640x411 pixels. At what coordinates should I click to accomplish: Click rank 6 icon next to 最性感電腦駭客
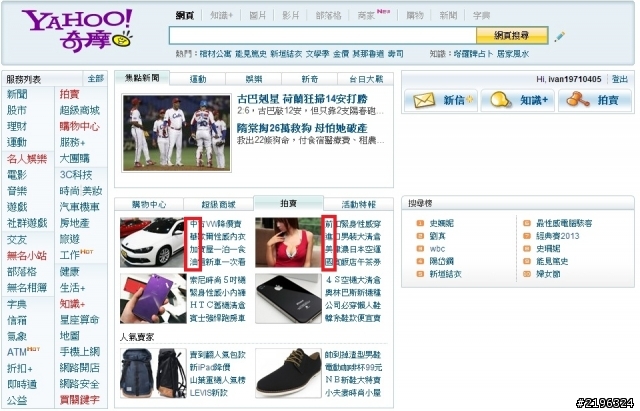[x=527, y=223]
